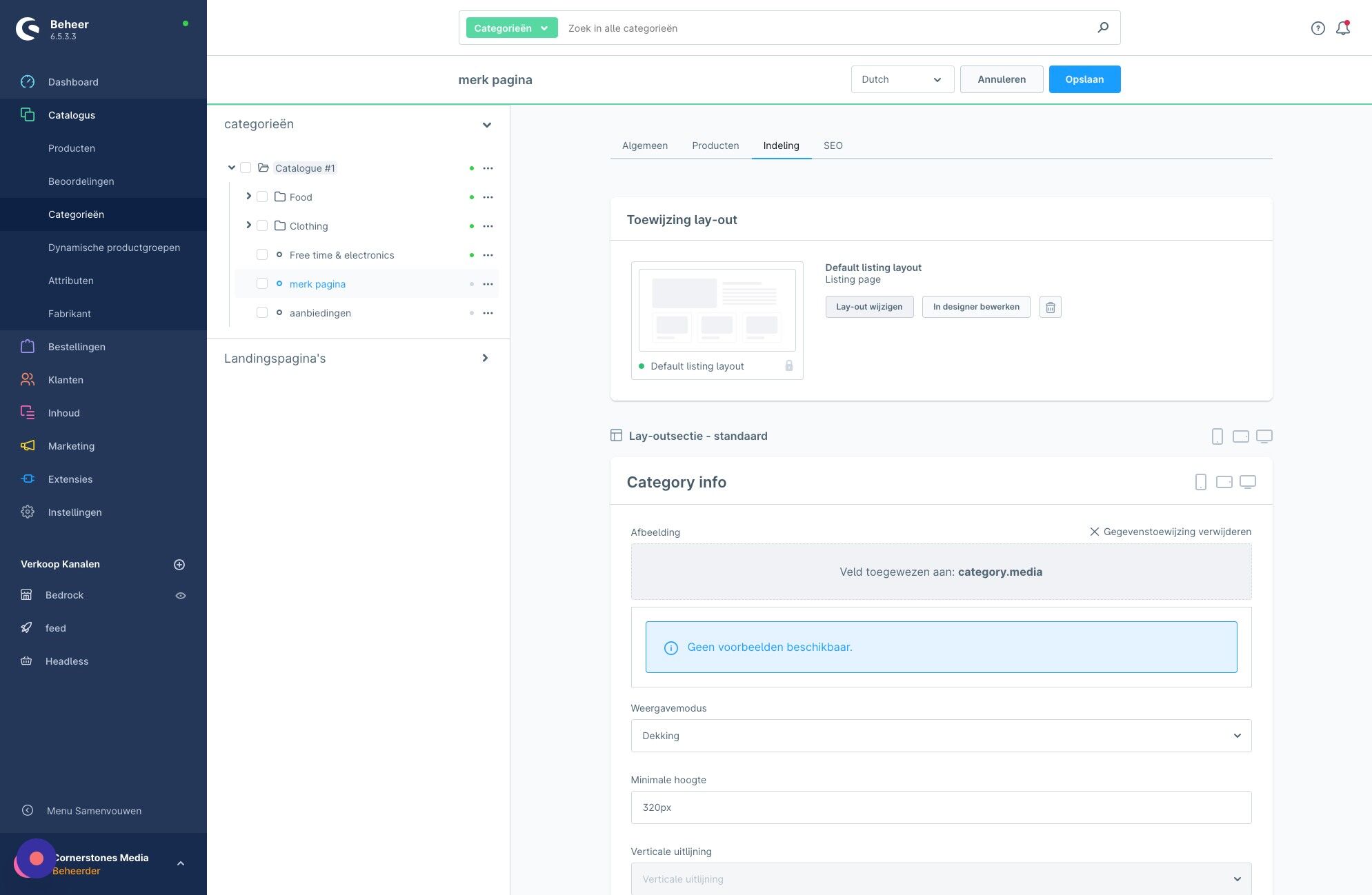Toggle tablet view for Category info
This screenshot has width=1372, height=895.
[1224, 482]
